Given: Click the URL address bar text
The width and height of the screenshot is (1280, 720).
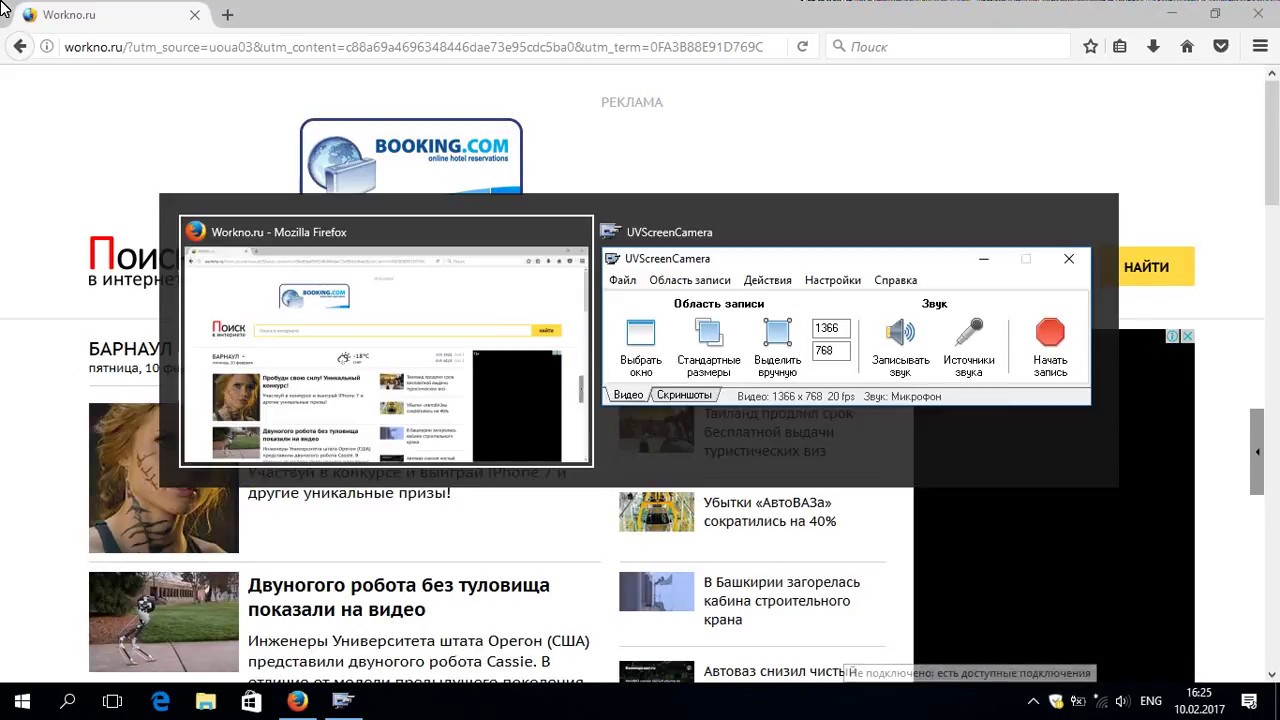Looking at the screenshot, I should click(x=413, y=46).
